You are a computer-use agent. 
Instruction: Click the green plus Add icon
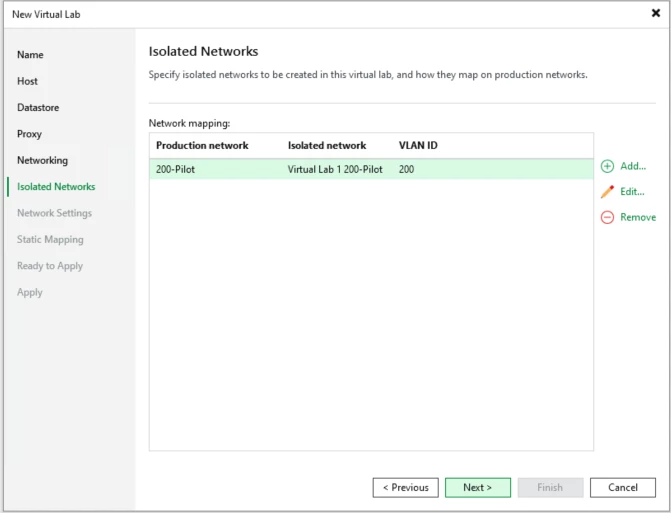click(607, 166)
